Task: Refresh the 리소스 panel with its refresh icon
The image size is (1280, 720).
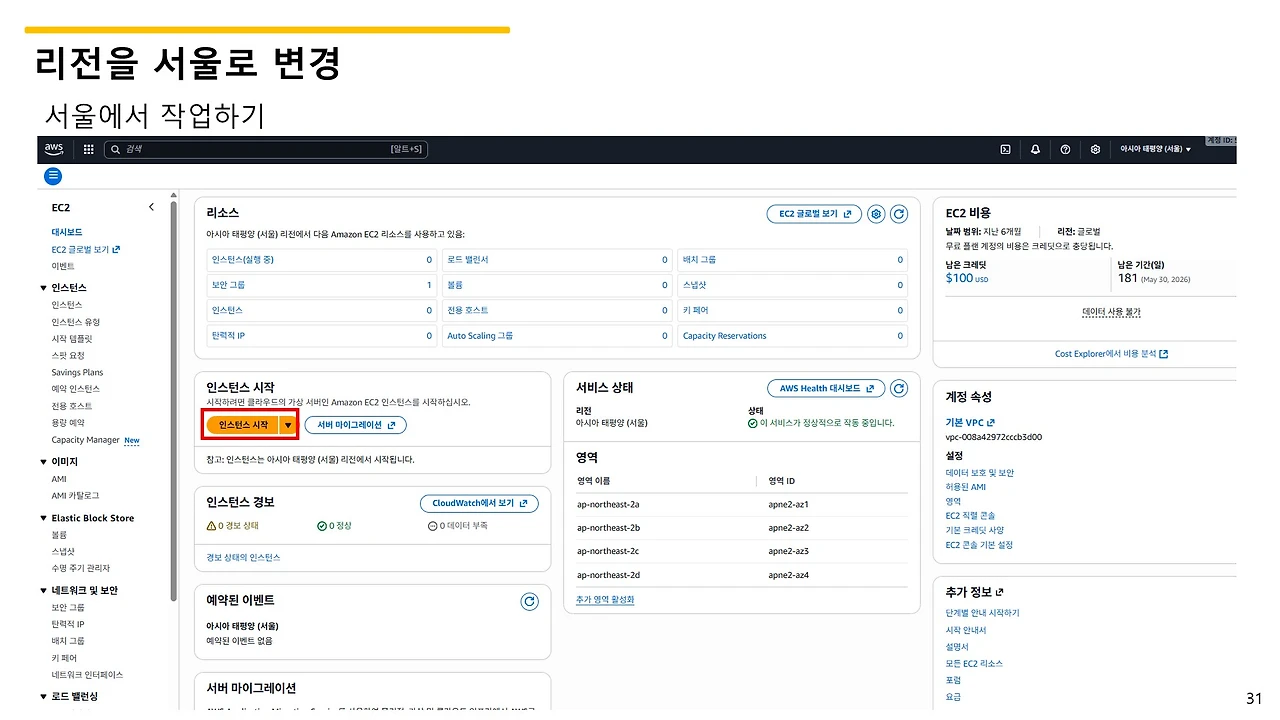Action: [898, 213]
